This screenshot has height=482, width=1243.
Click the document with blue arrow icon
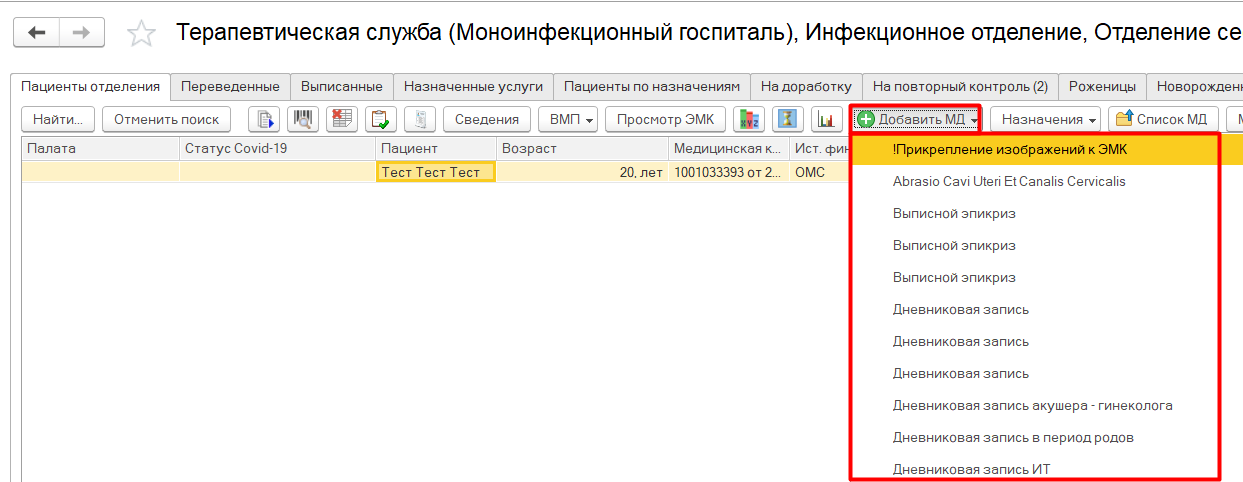(x=264, y=120)
